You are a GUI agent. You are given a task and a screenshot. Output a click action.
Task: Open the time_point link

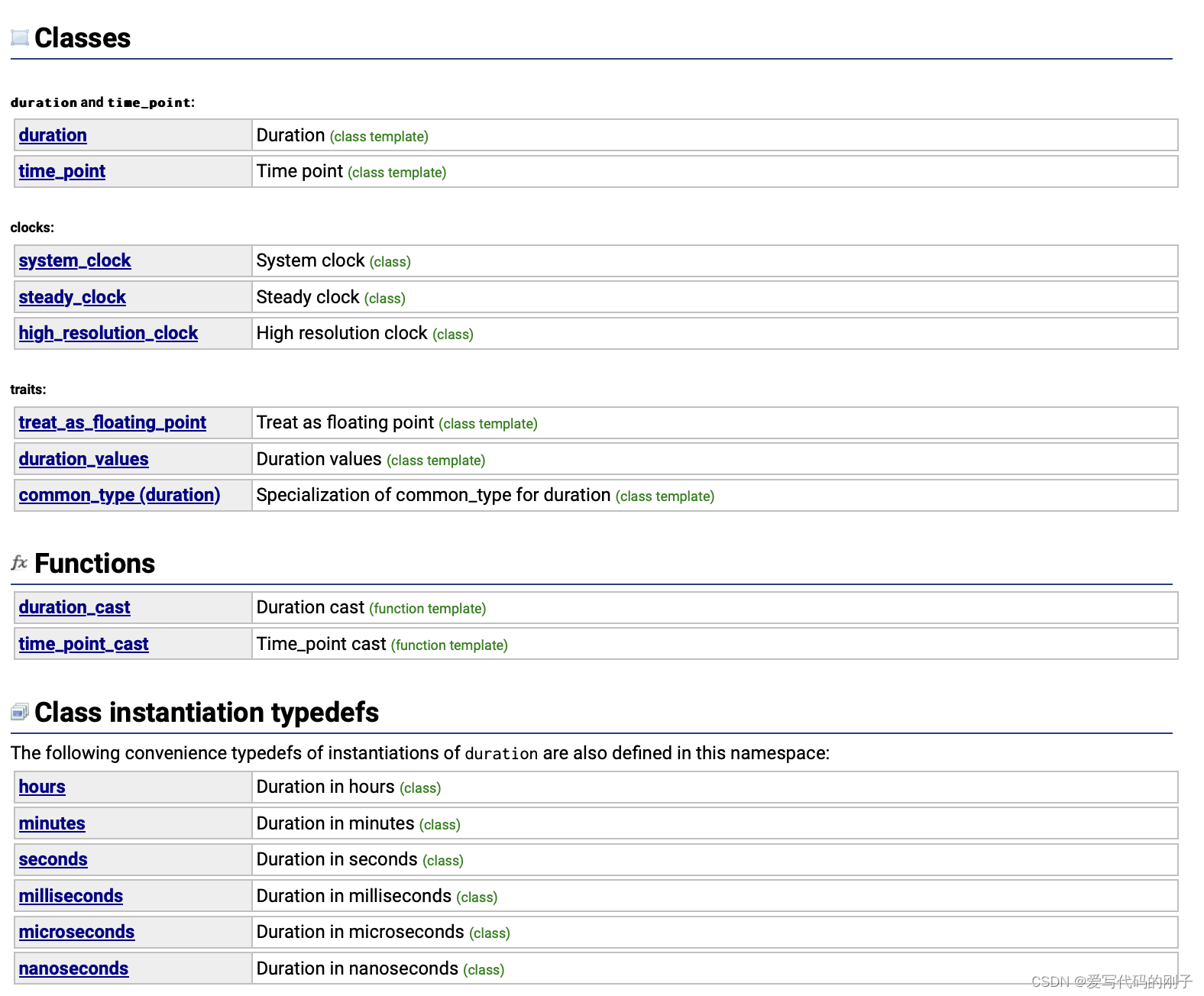tap(62, 171)
